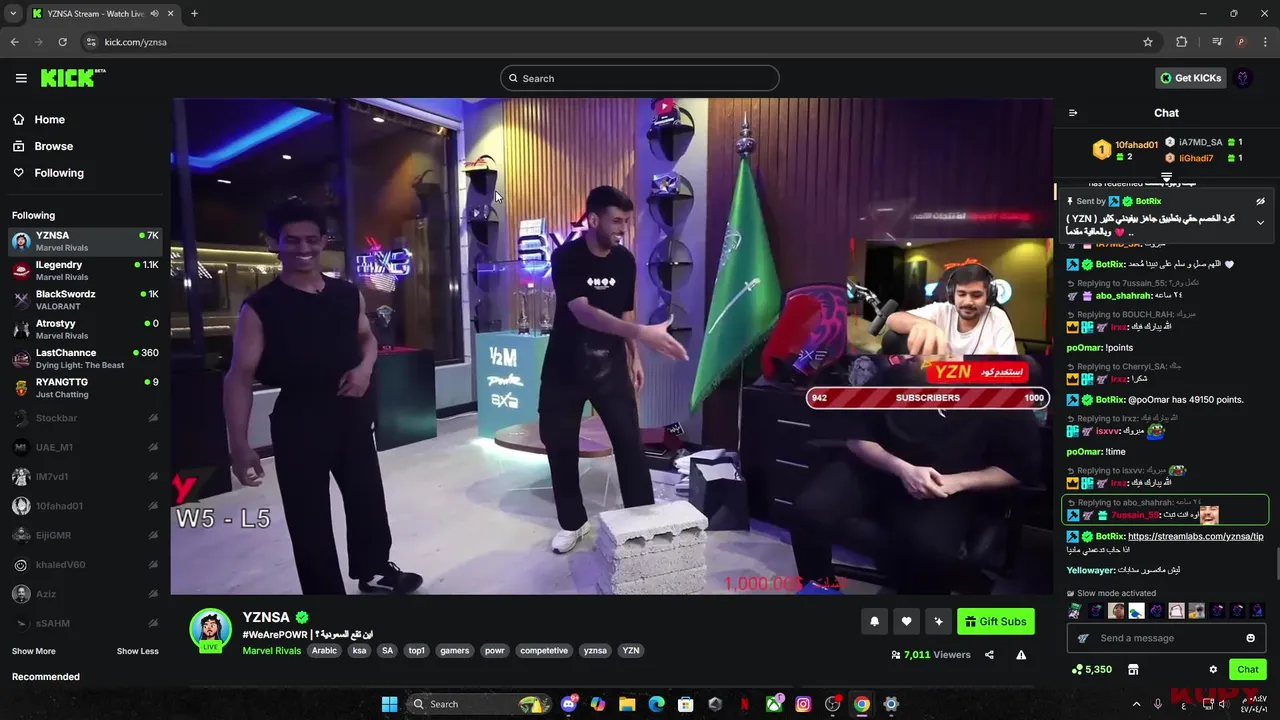Open the Windows Start menu
Screen dimensions: 1280x720
point(389,704)
